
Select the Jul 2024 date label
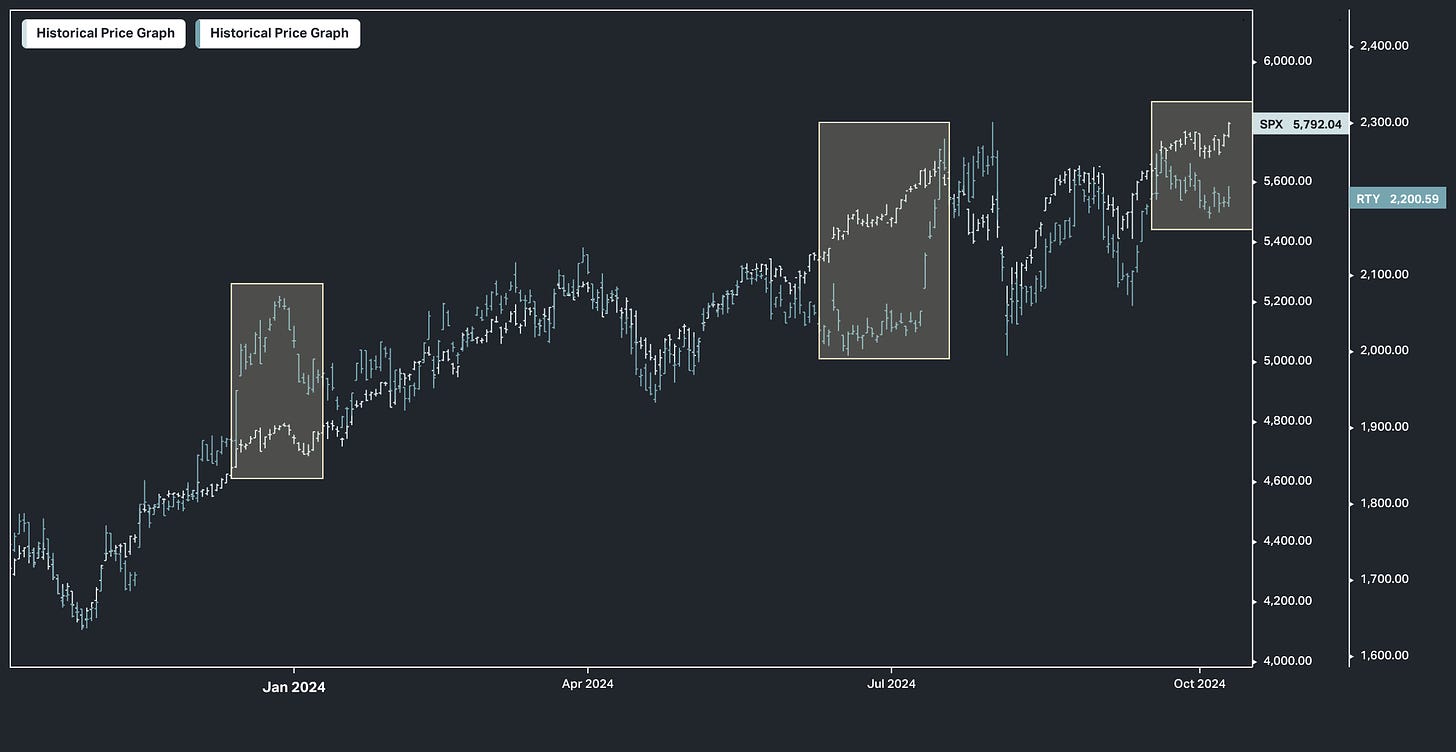click(x=891, y=684)
